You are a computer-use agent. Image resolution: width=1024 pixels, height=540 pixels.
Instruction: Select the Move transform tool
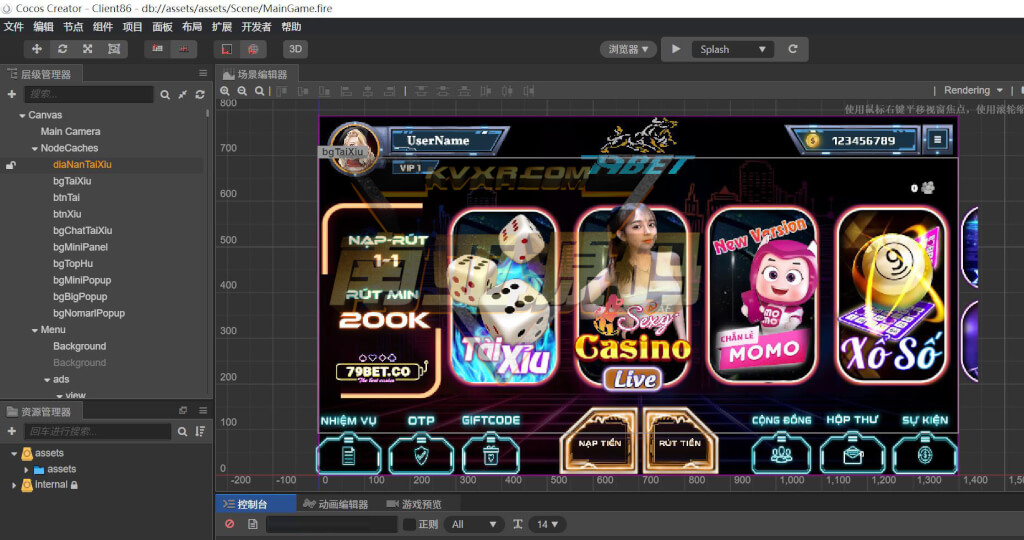point(37,49)
